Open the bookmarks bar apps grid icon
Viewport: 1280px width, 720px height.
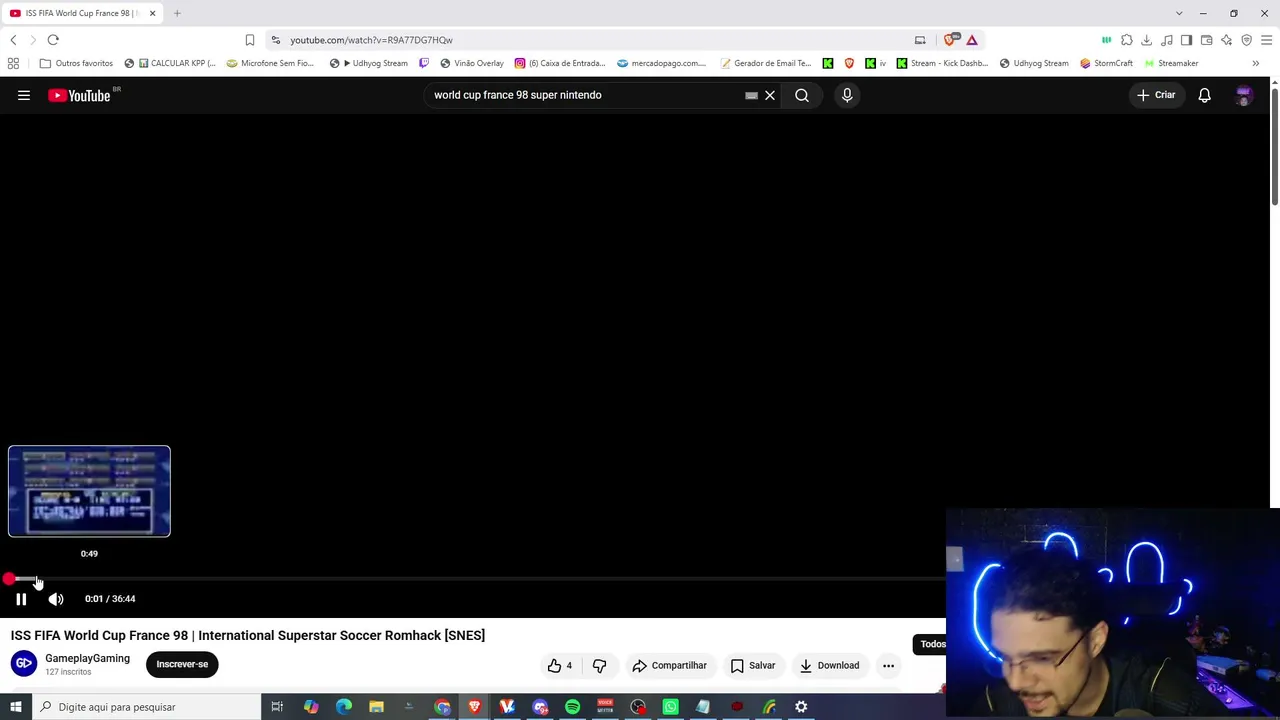pos(13,63)
